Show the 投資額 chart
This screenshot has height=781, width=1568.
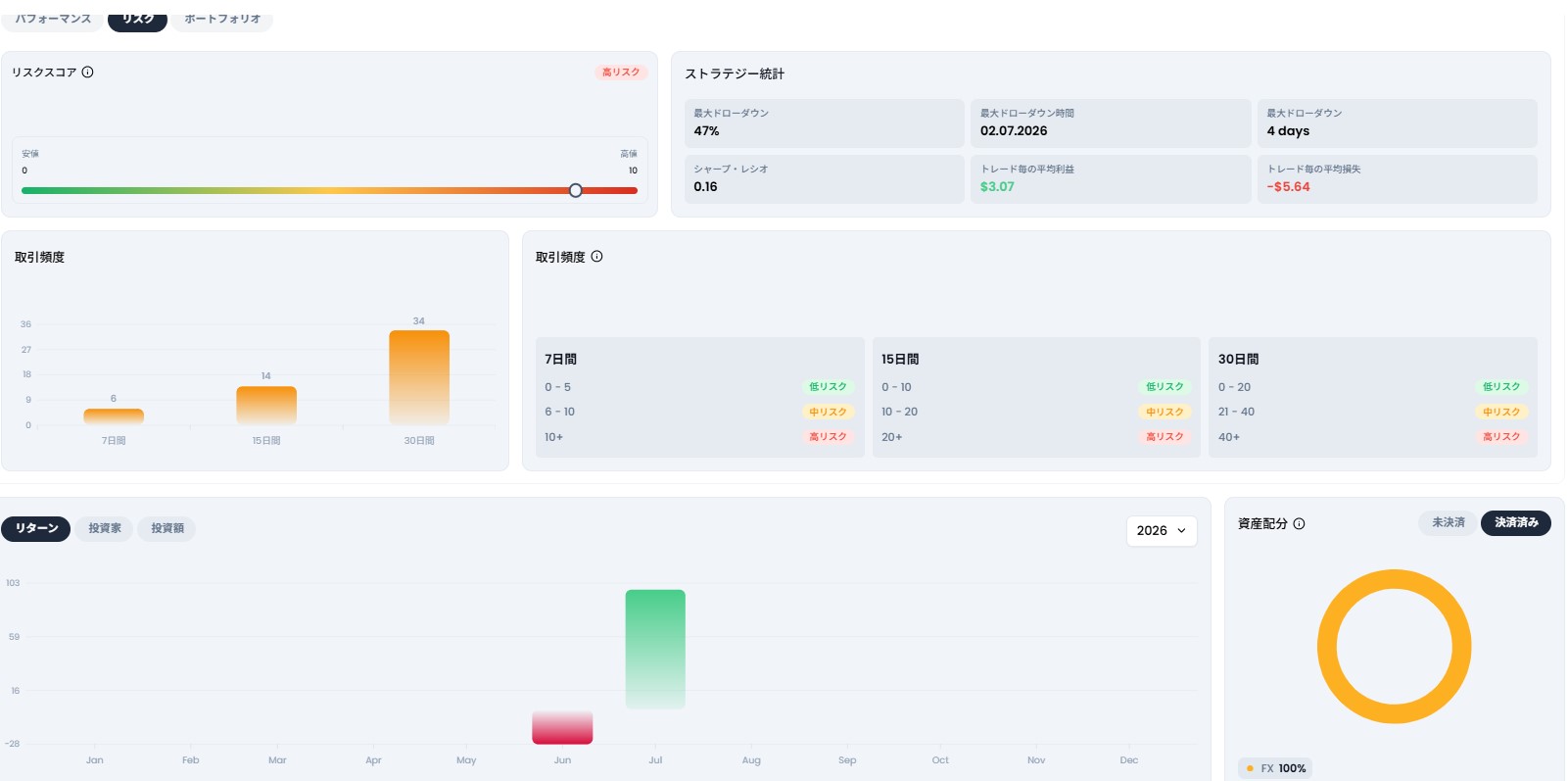[x=166, y=528]
